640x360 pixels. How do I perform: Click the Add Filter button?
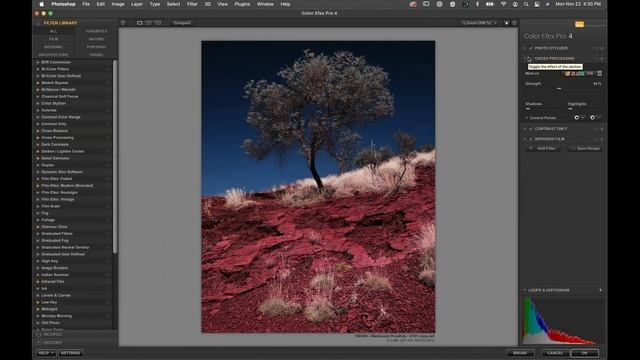point(543,149)
